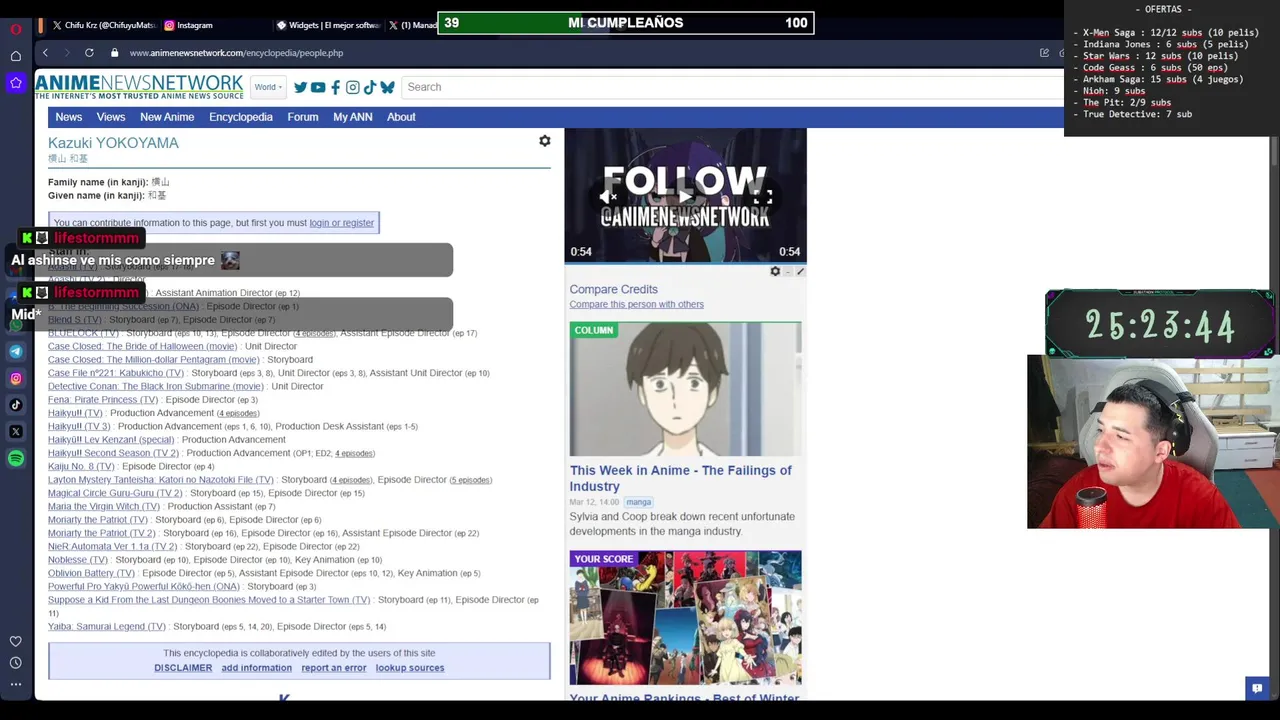Screen dimensions: 1280x720
Task: Make the ANN video fullscreen
Action: (763, 197)
